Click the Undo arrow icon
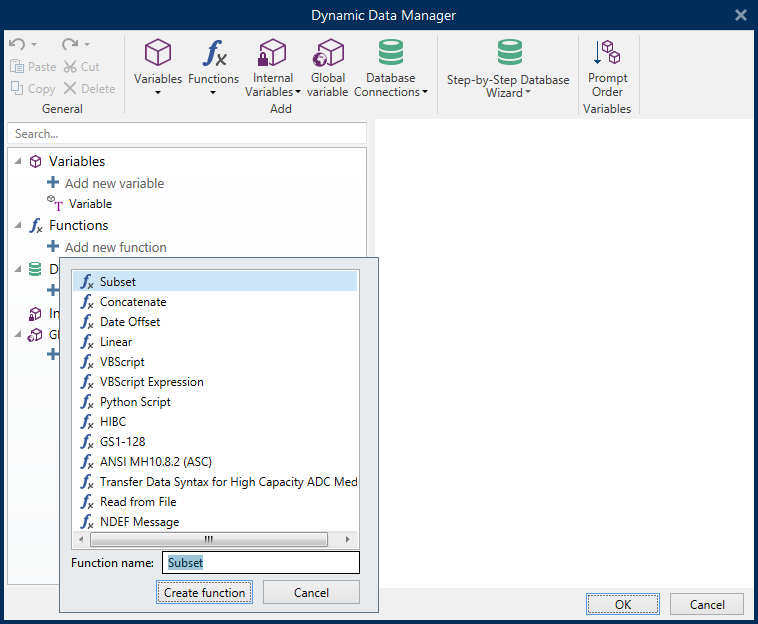 pyautogui.click(x=16, y=45)
